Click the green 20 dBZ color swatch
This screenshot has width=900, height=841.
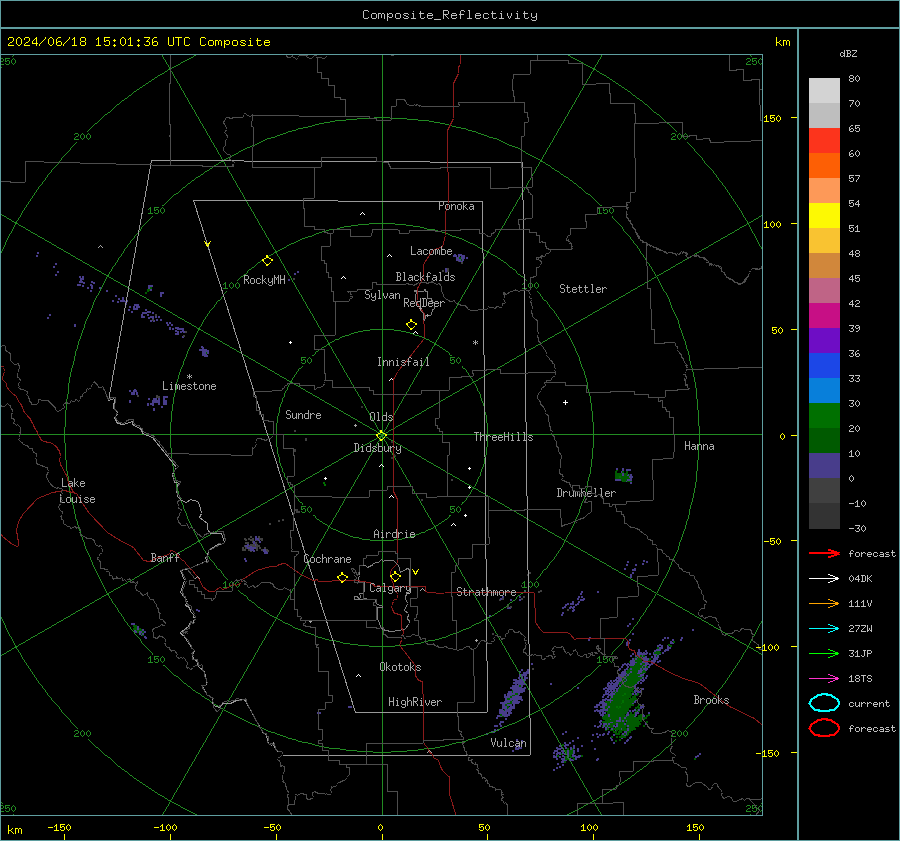(824, 416)
